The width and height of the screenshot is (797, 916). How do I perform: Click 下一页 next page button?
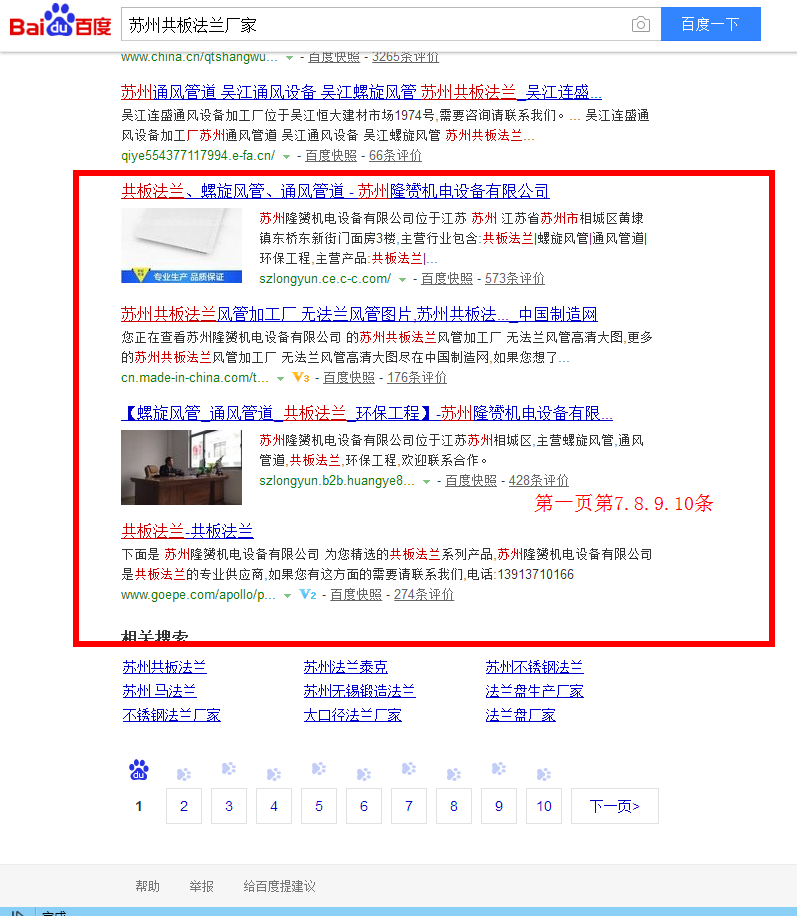pyautogui.click(x=615, y=806)
